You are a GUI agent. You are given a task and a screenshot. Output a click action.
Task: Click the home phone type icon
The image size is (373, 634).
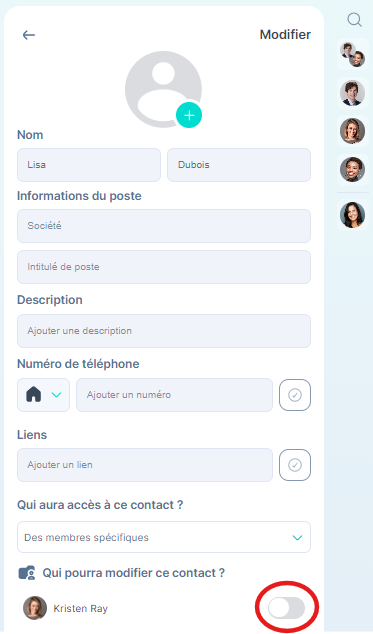34,394
